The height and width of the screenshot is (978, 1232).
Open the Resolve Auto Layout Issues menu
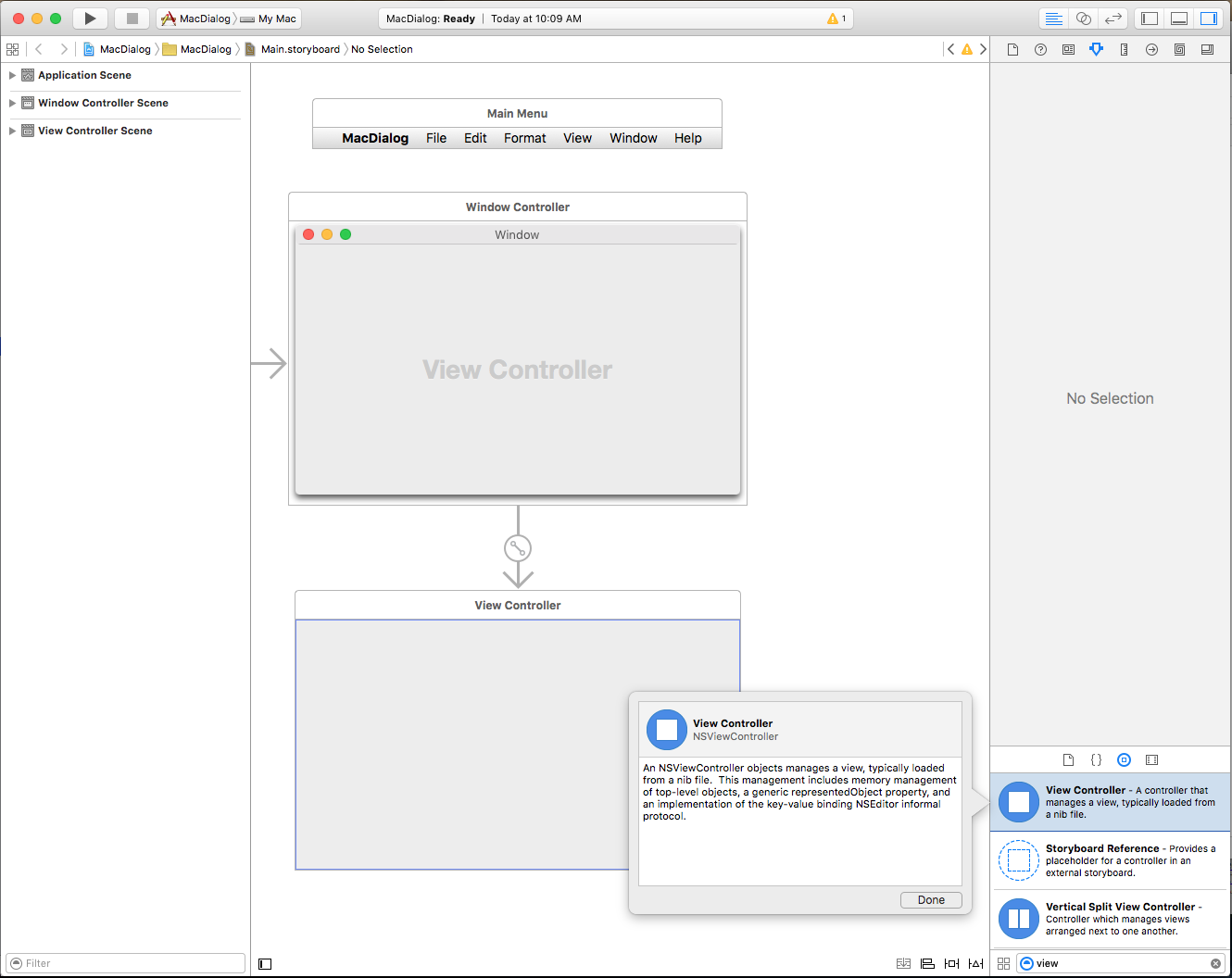[975, 963]
